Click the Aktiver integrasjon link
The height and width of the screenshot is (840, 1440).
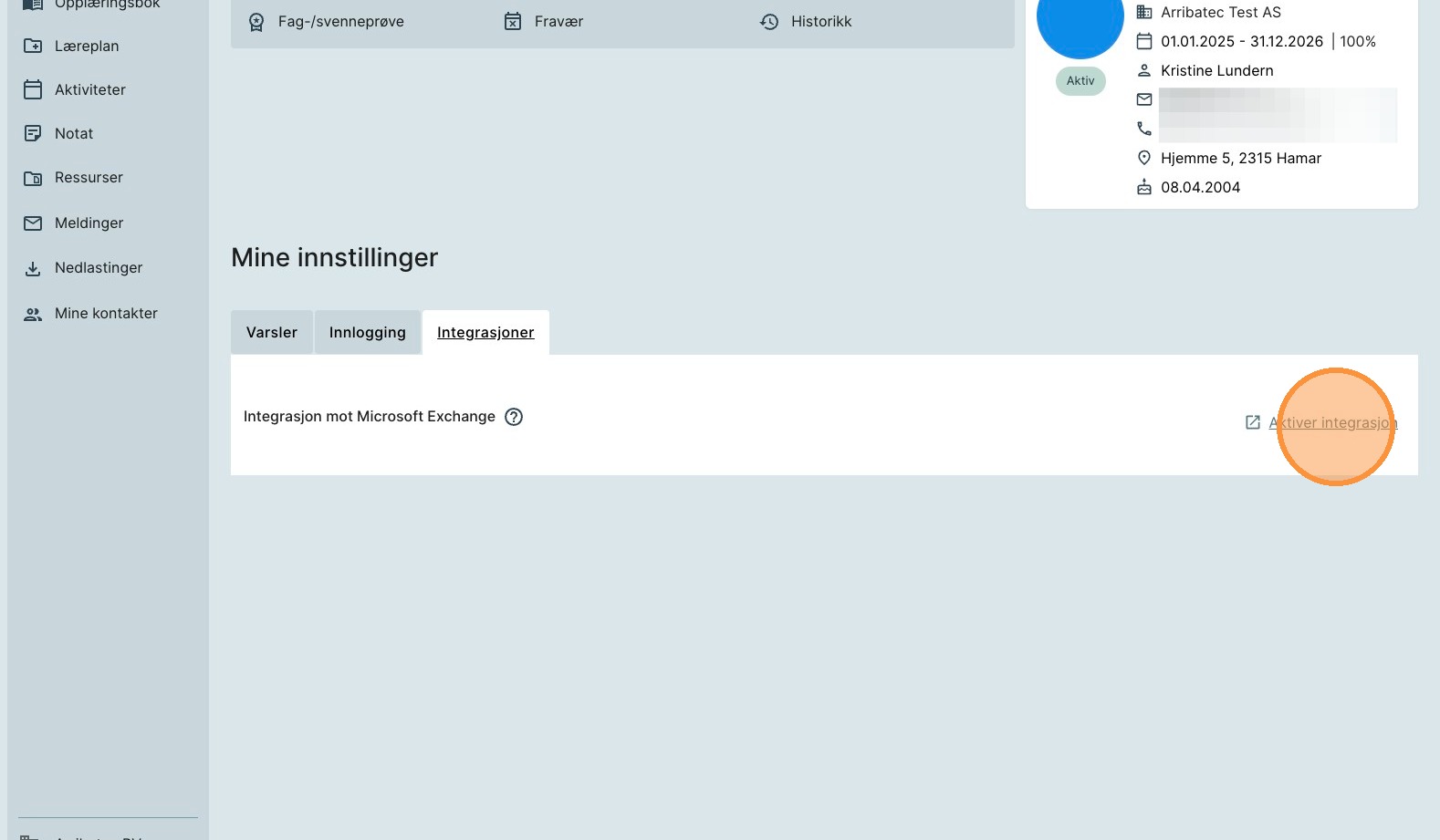(1332, 422)
